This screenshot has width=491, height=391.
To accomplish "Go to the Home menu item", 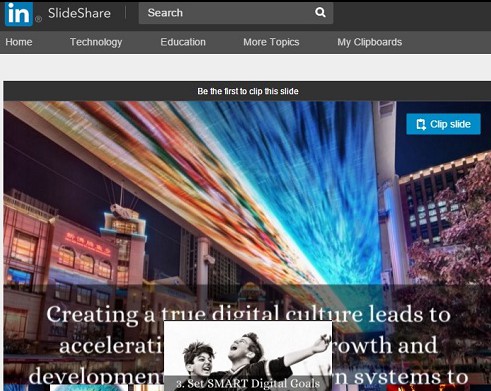I will coord(19,42).
